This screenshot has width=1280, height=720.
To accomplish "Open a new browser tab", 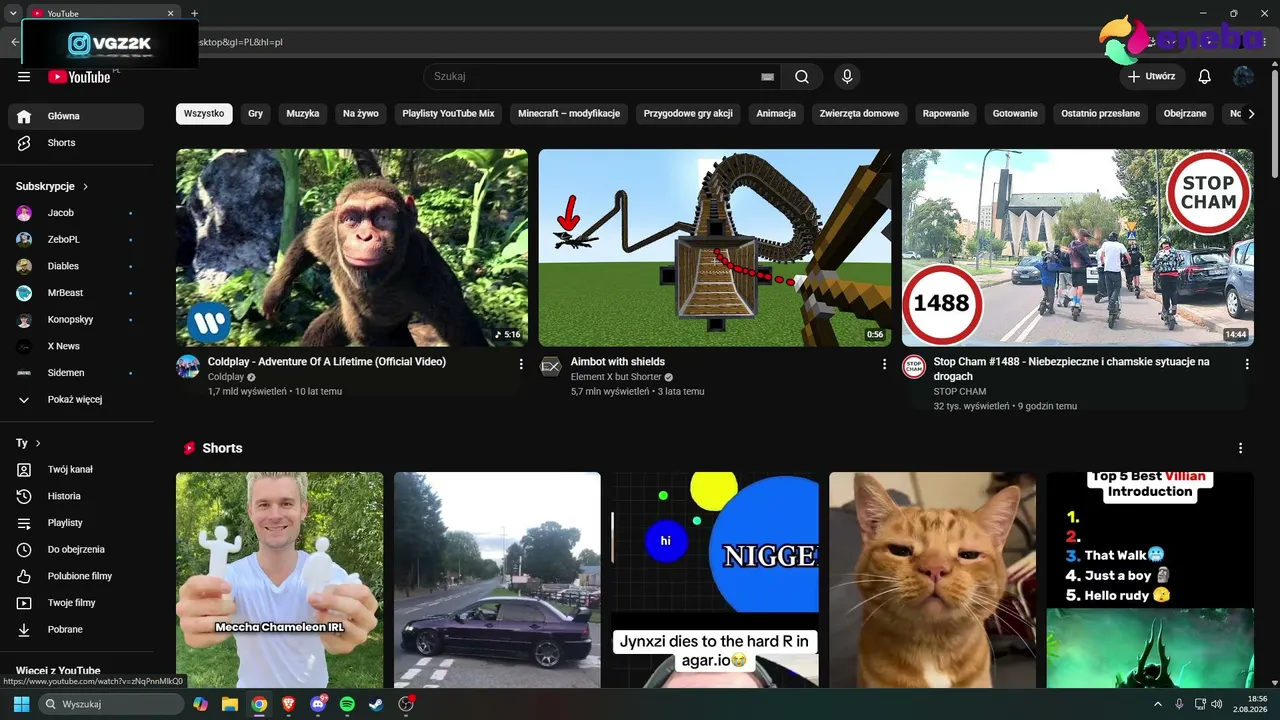I will [194, 13].
